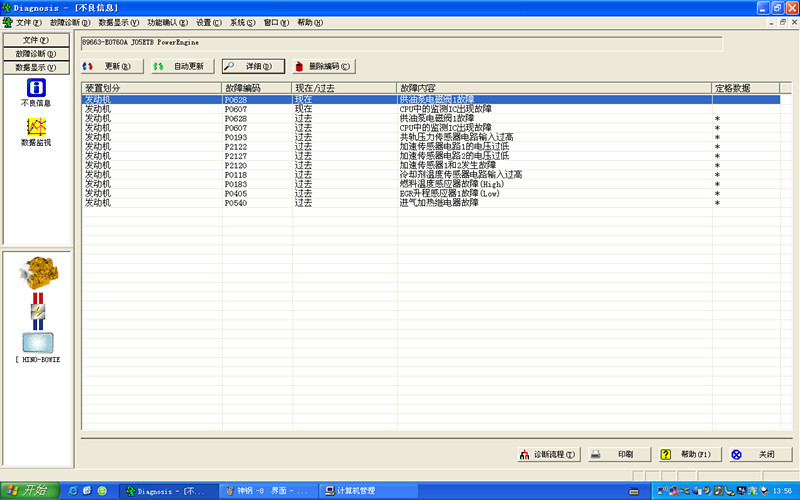Open the 系统 menu

(x=242, y=22)
